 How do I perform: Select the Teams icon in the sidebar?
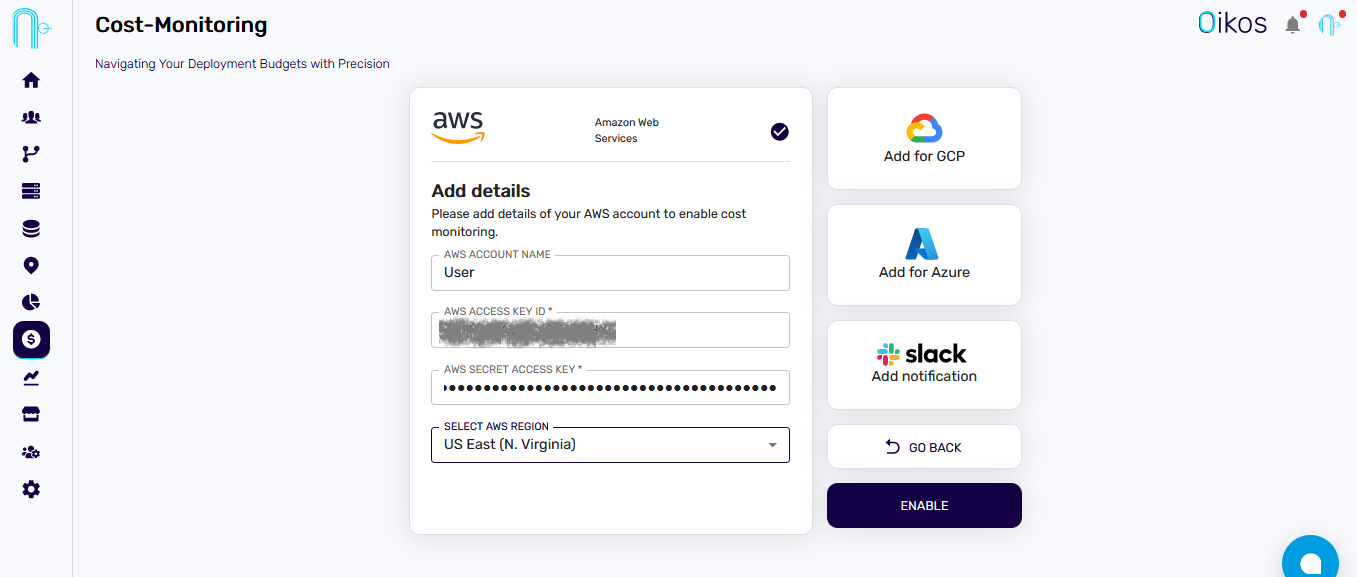click(31, 117)
